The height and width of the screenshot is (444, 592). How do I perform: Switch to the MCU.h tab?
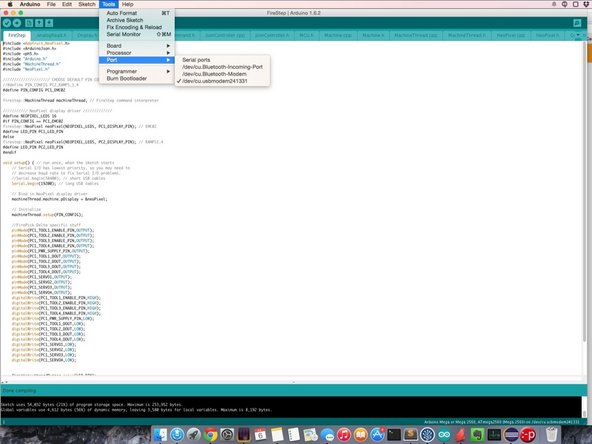(307, 35)
